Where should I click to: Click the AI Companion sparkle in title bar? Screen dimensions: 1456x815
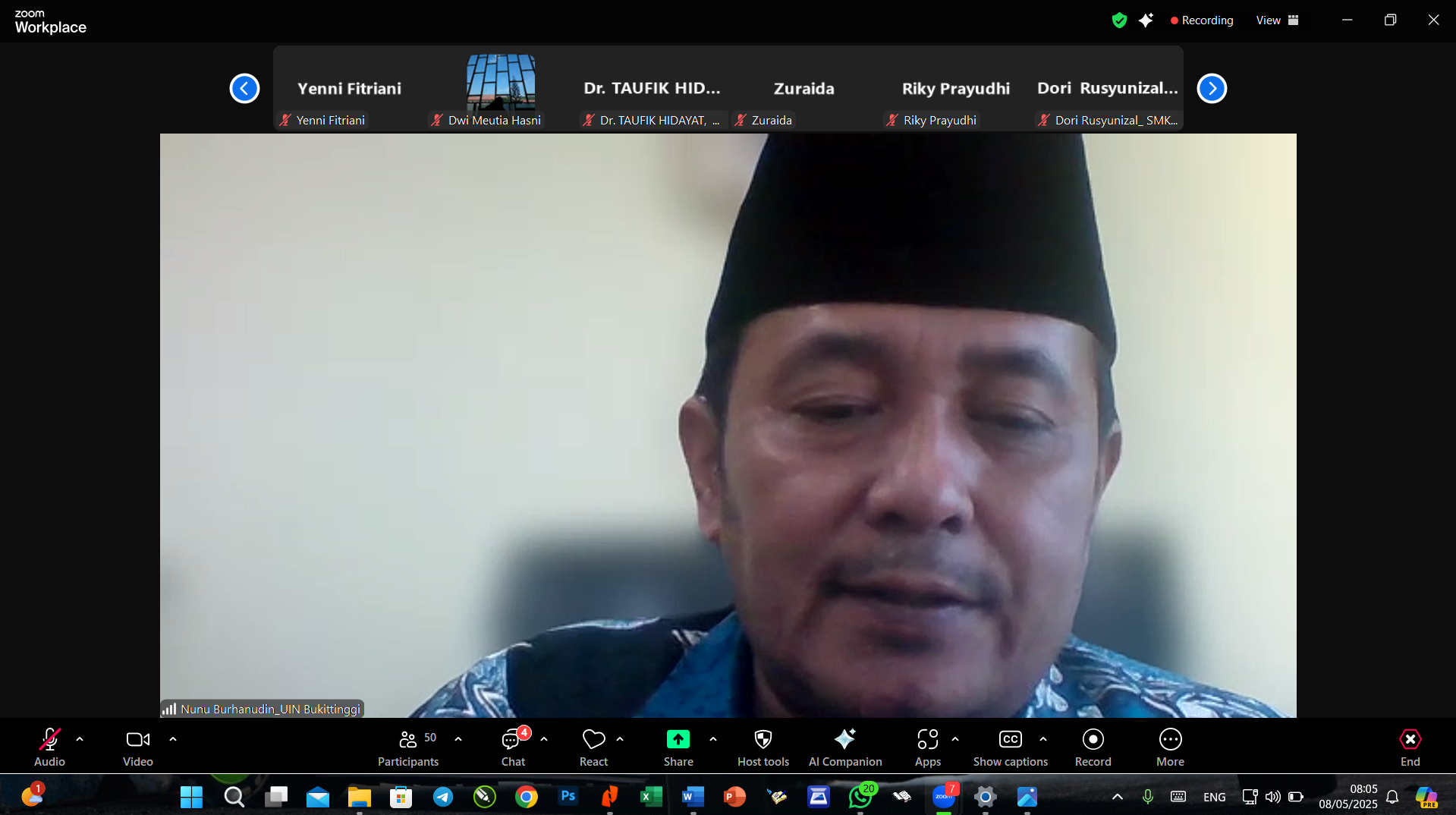coord(1146,20)
